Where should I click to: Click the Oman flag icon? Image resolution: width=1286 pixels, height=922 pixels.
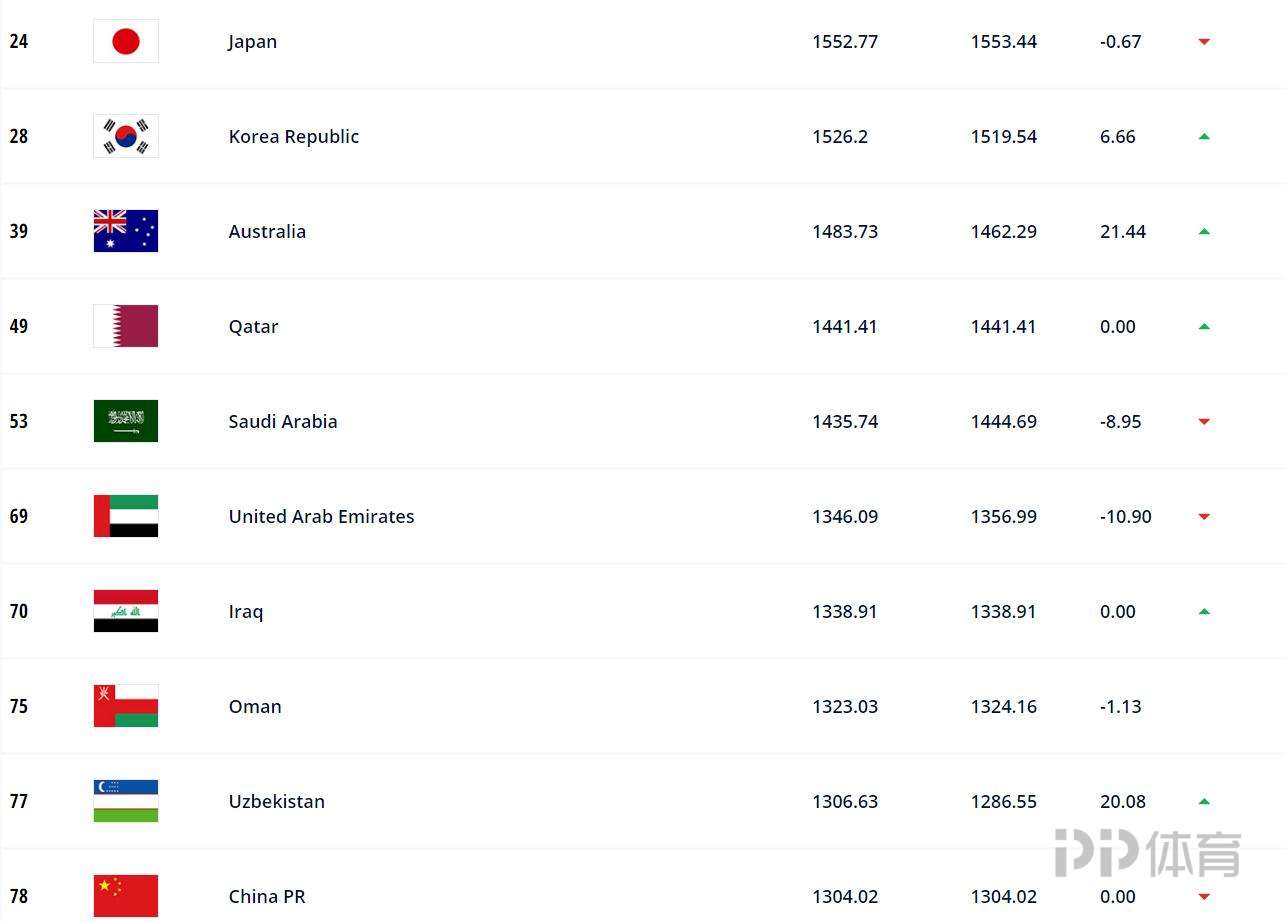126,706
